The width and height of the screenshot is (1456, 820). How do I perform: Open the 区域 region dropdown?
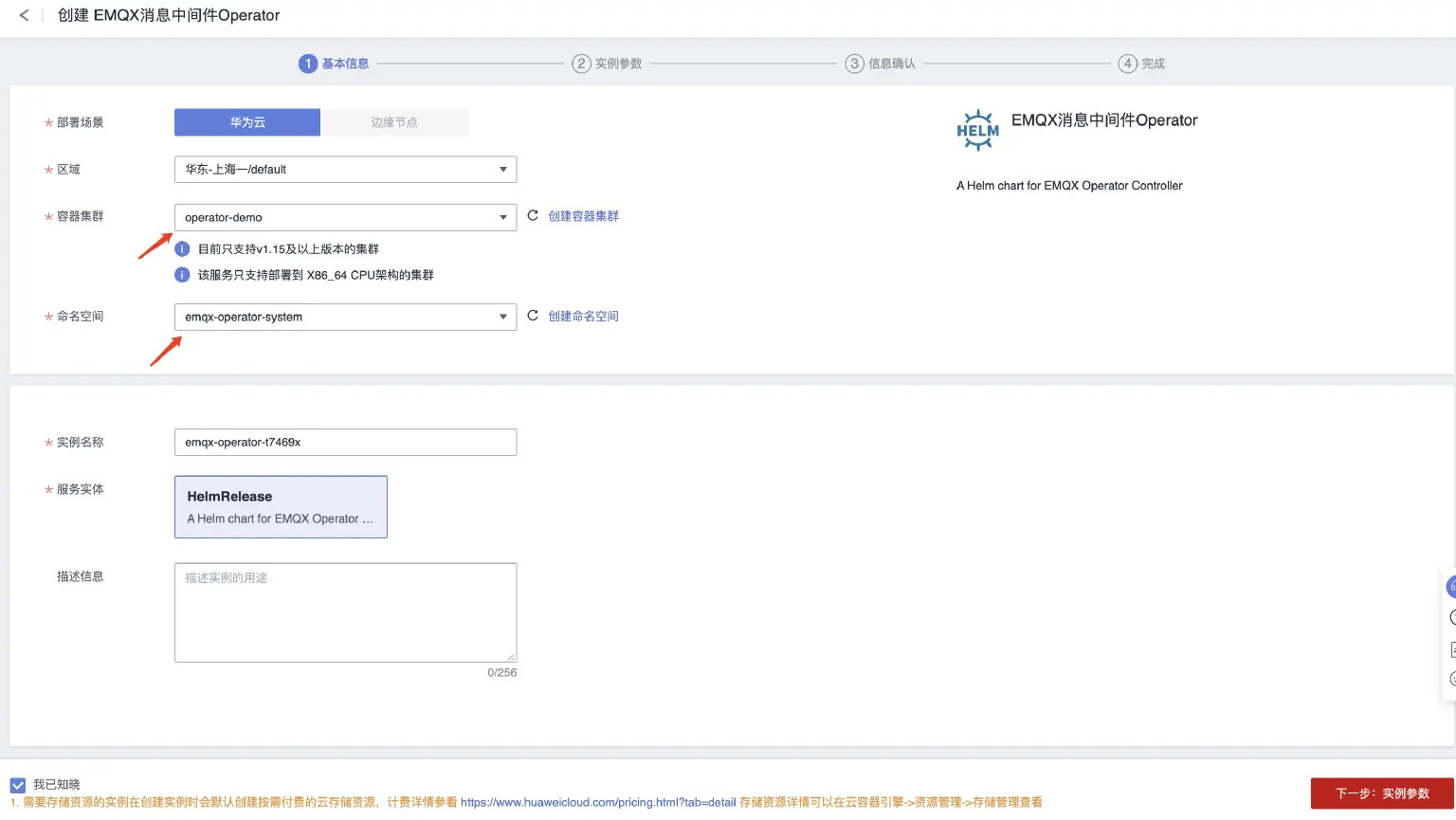[345, 170]
